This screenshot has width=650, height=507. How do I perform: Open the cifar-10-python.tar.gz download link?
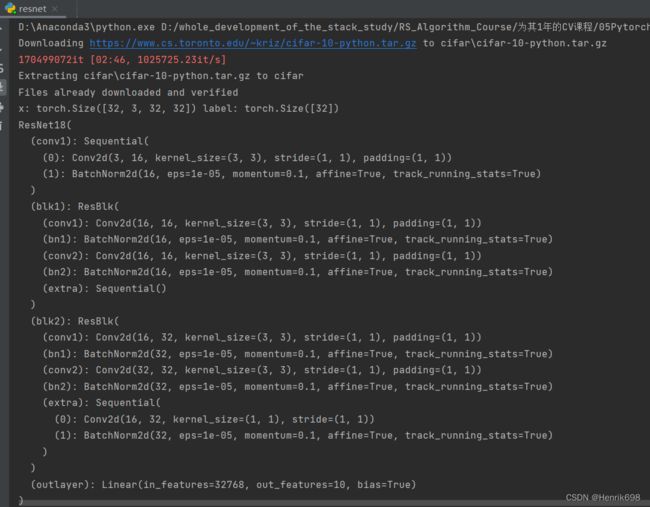[252, 43]
